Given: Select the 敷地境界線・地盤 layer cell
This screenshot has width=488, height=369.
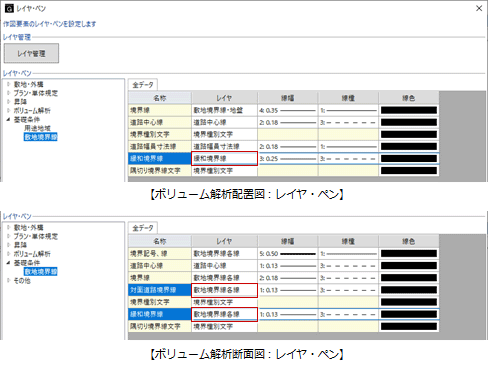Looking at the screenshot, I should (x=224, y=110).
